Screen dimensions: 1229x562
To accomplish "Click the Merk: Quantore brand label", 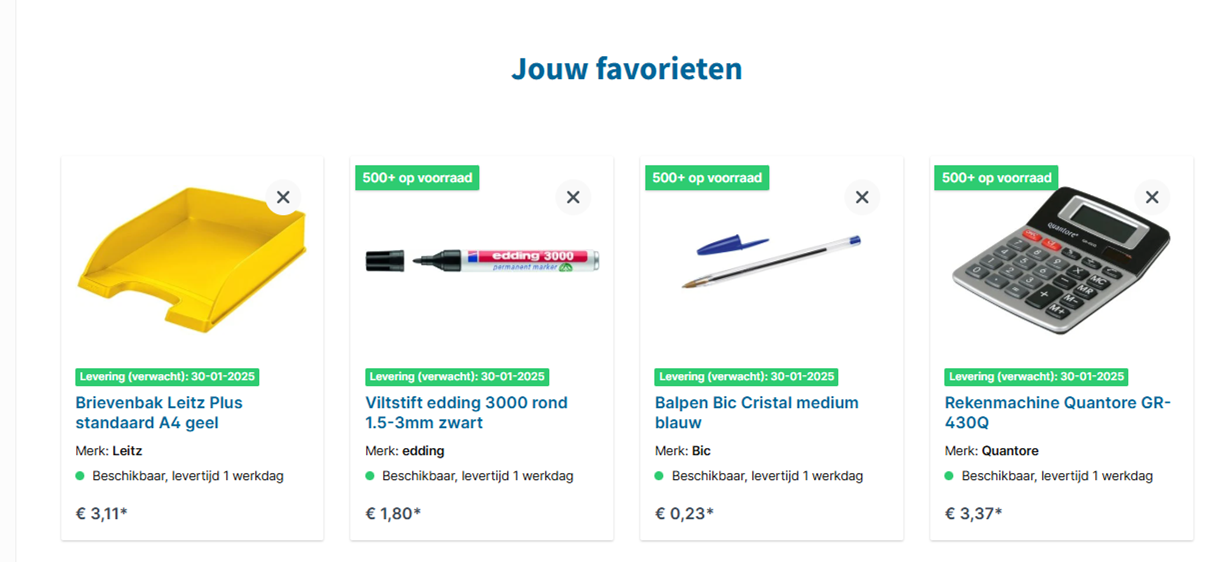I will pos(992,451).
